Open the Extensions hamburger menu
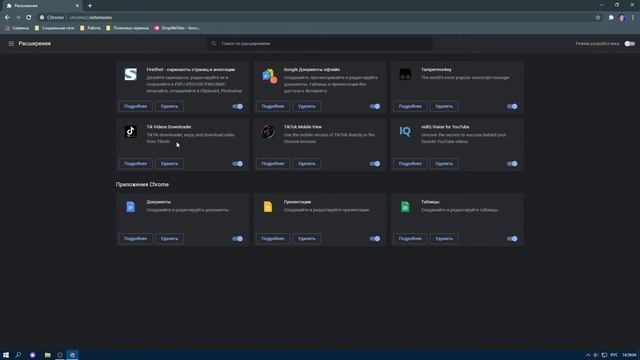 pyautogui.click(x=11, y=44)
